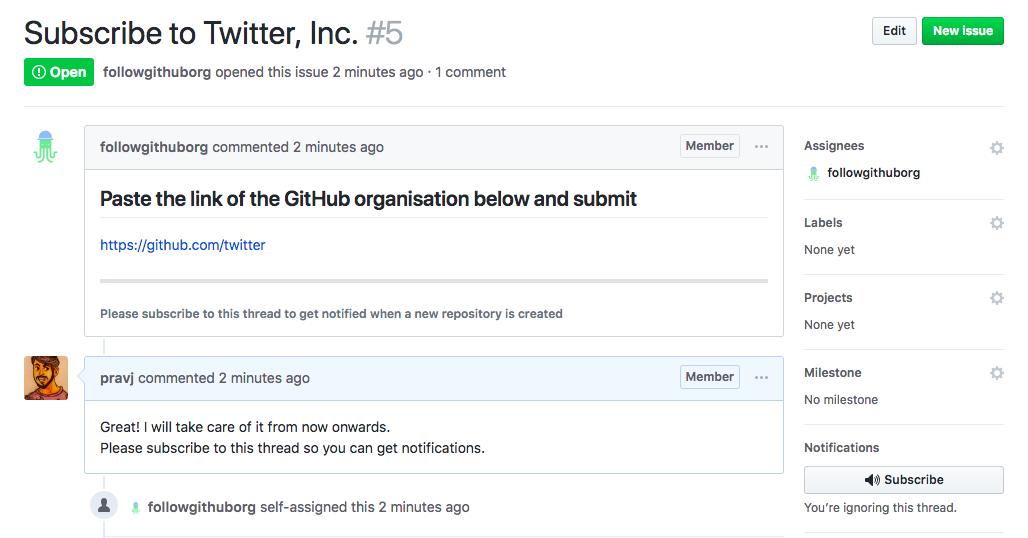Open the github.com/twitter link
The height and width of the screenshot is (538, 1028).
coord(183,245)
